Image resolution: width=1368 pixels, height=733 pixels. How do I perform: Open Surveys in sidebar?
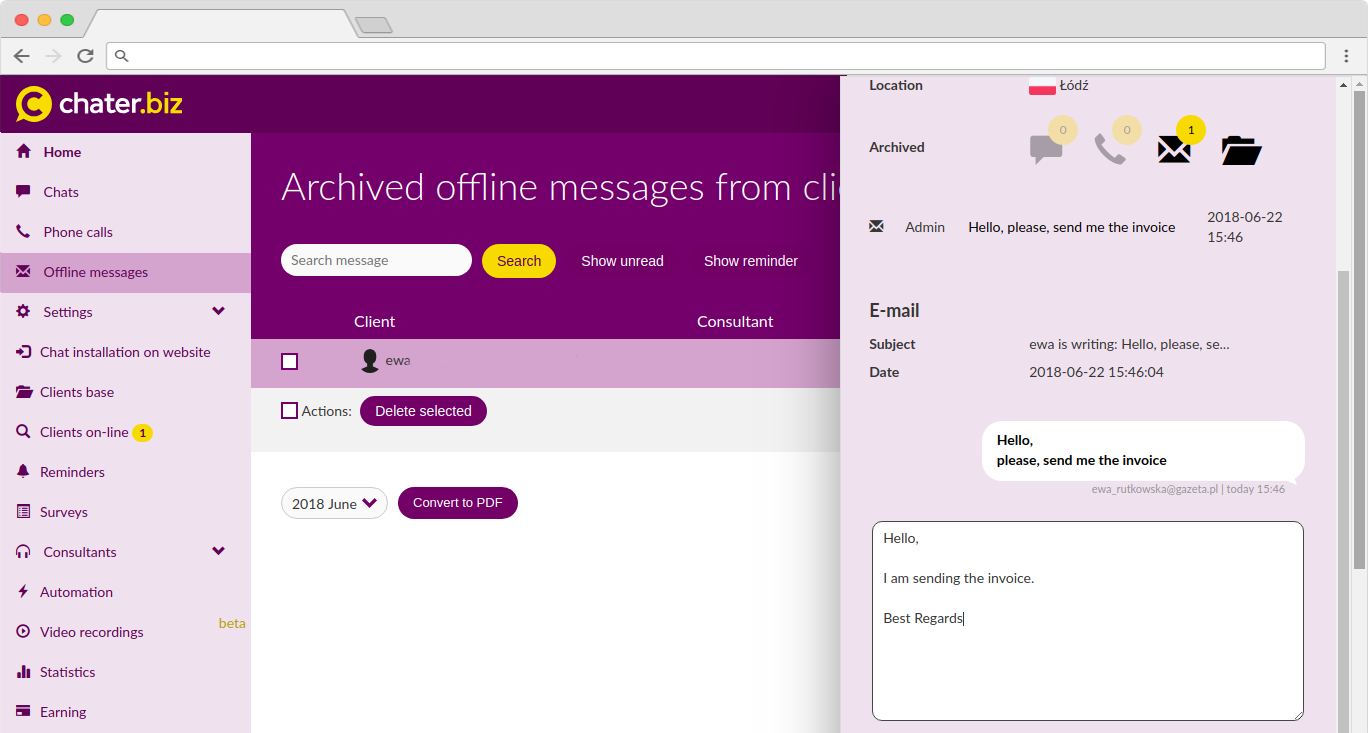click(64, 512)
